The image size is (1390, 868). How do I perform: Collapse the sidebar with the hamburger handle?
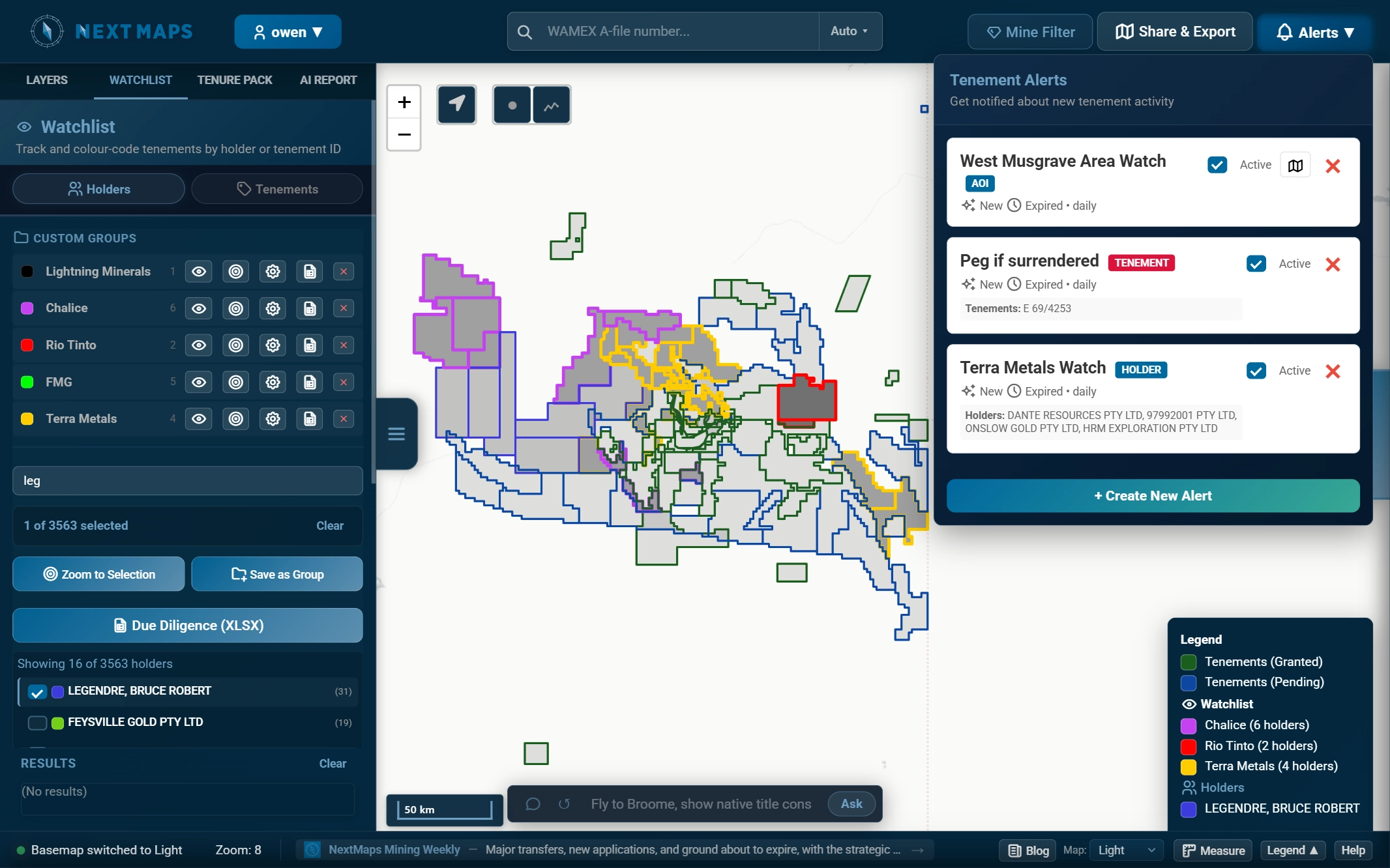click(396, 433)
